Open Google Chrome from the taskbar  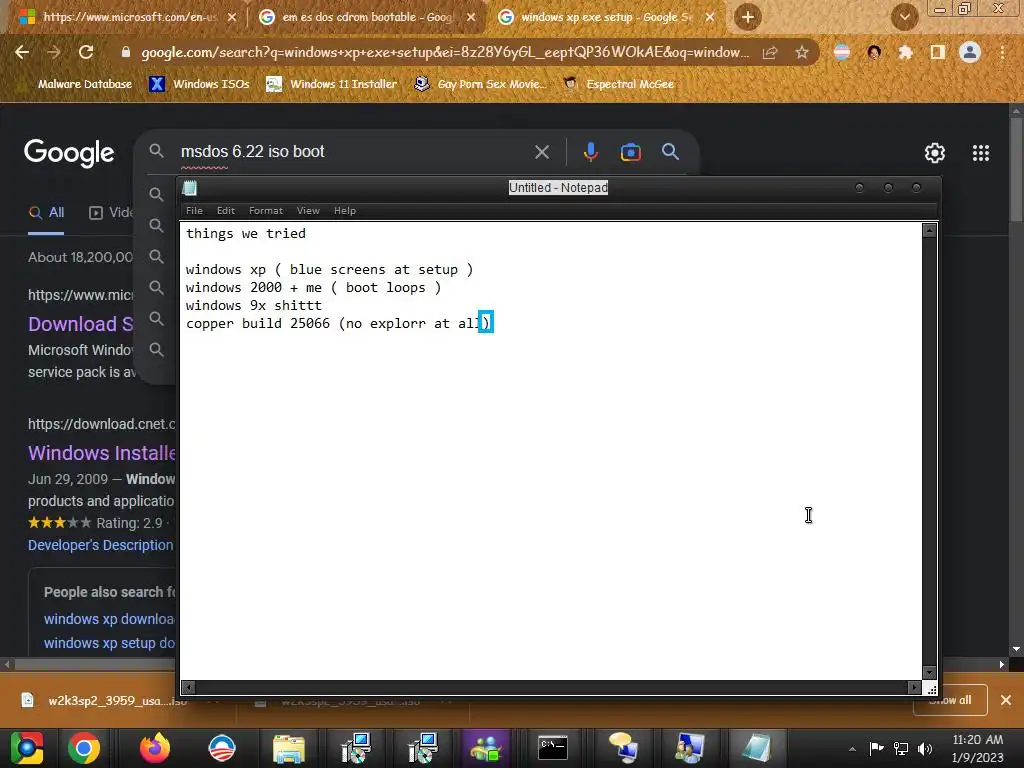pos(84,748)
